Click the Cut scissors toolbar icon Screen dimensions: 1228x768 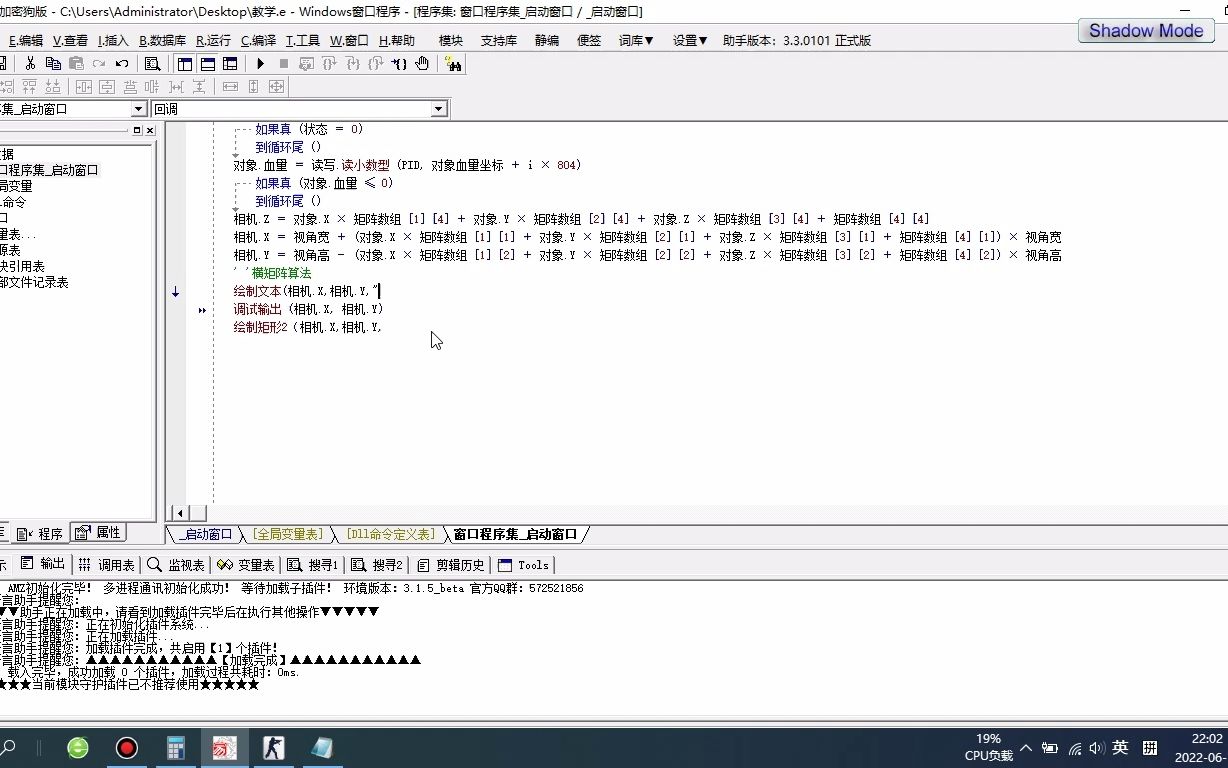(x=30, y=63)
